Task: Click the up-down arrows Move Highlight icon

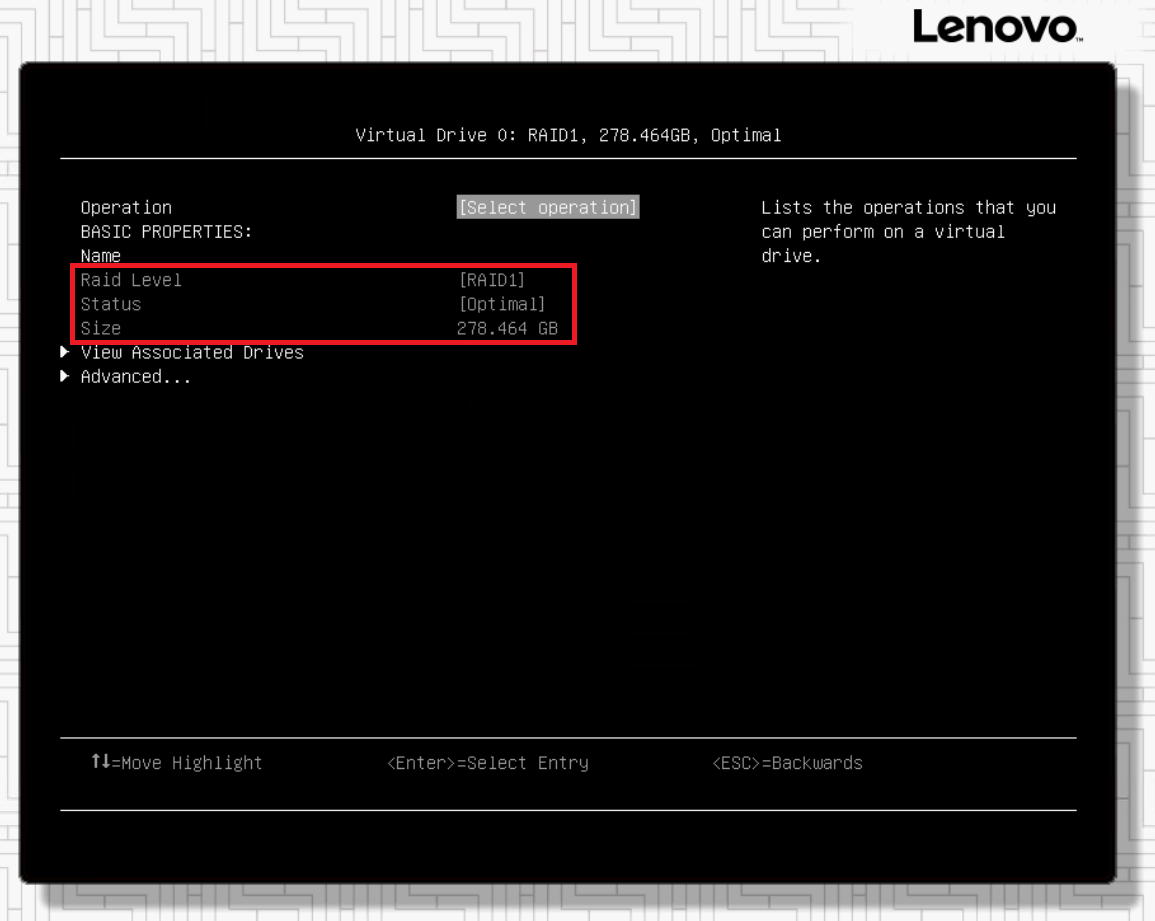Action: (100, 762)
